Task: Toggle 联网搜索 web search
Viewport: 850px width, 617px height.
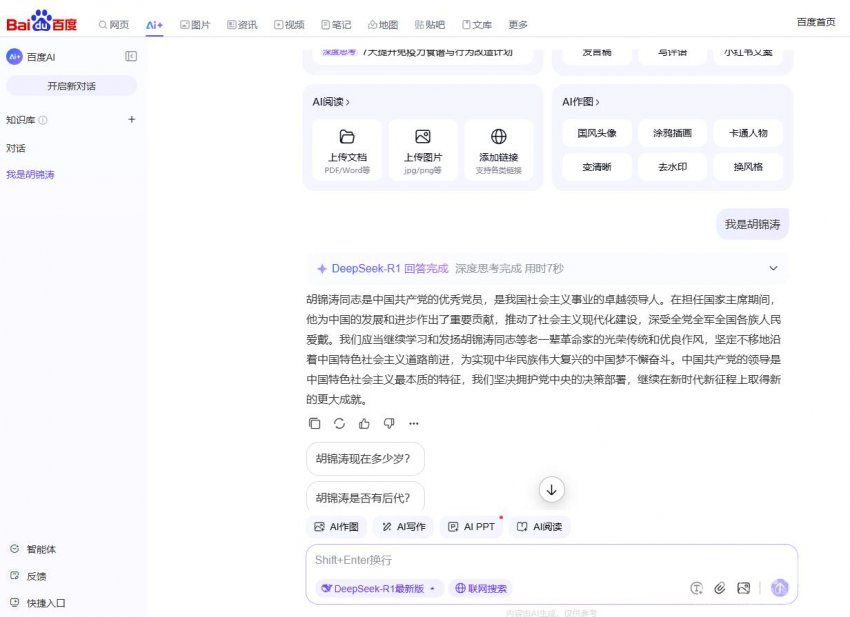Action: tap(481, 588)
